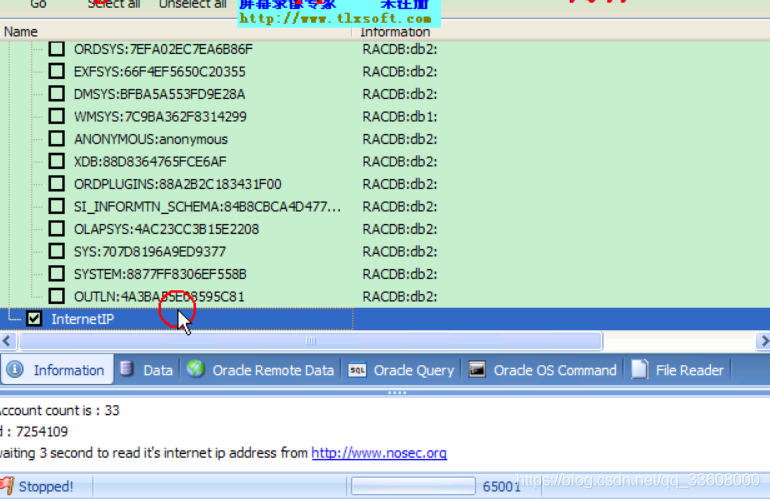This screenshot has width=770, height=499.
Task: Check the DMSYS account checkbox
Action: tap(56, 93)
